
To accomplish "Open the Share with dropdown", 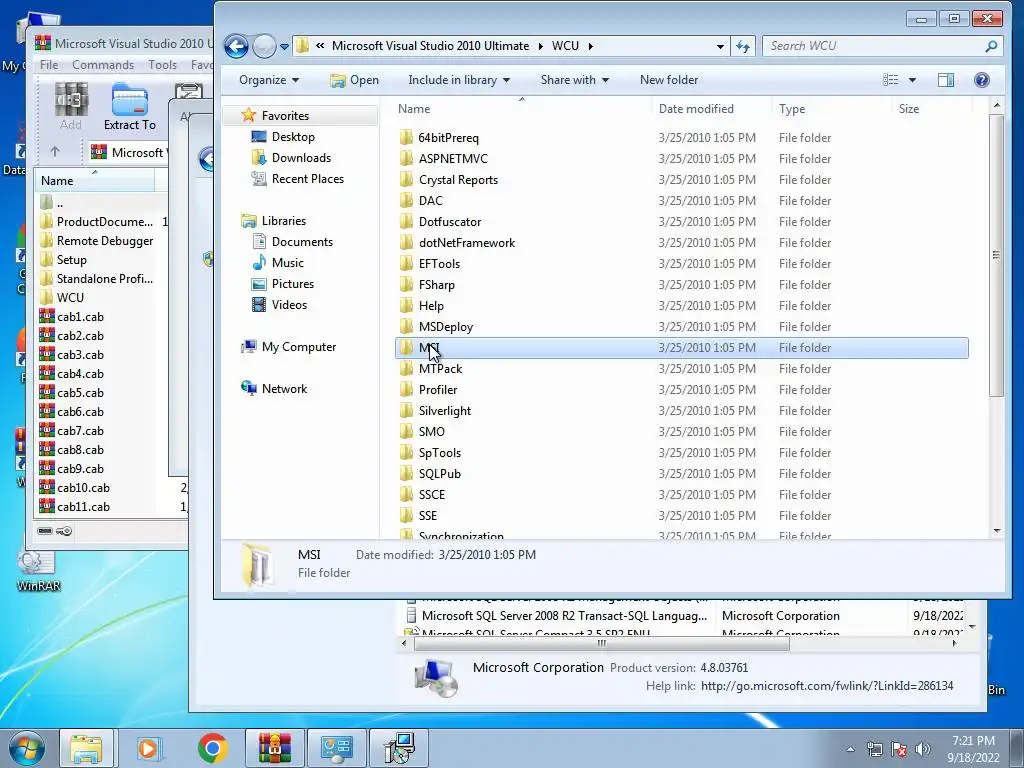I will click(574, 80).
